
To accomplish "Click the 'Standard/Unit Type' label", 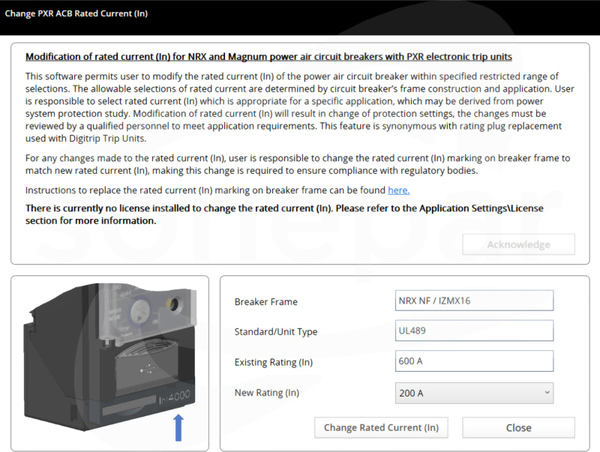I will pyautogui.click(x=276, y=331).
